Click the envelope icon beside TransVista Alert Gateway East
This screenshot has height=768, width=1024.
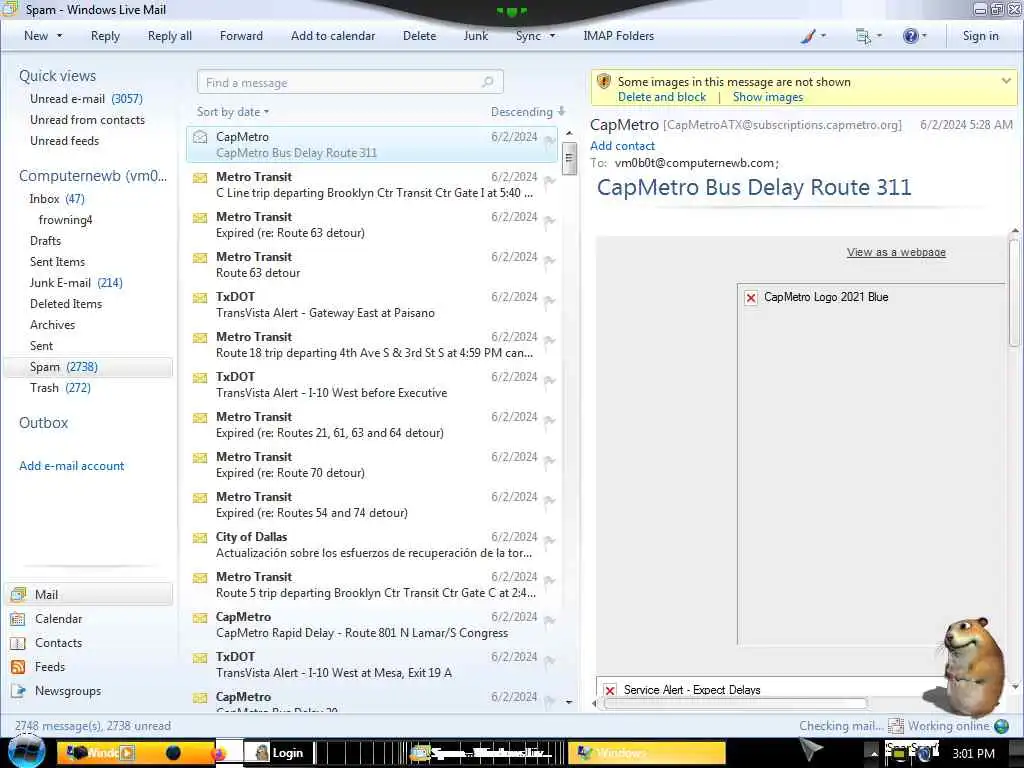point(200,298)
